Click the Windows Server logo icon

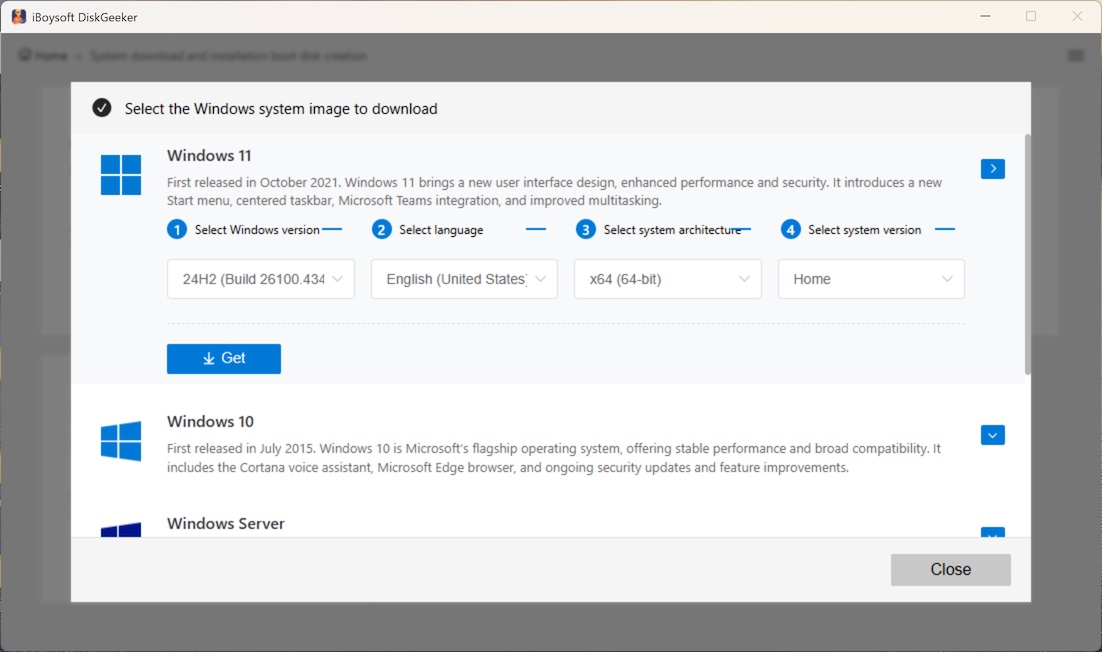click(121, 533)
